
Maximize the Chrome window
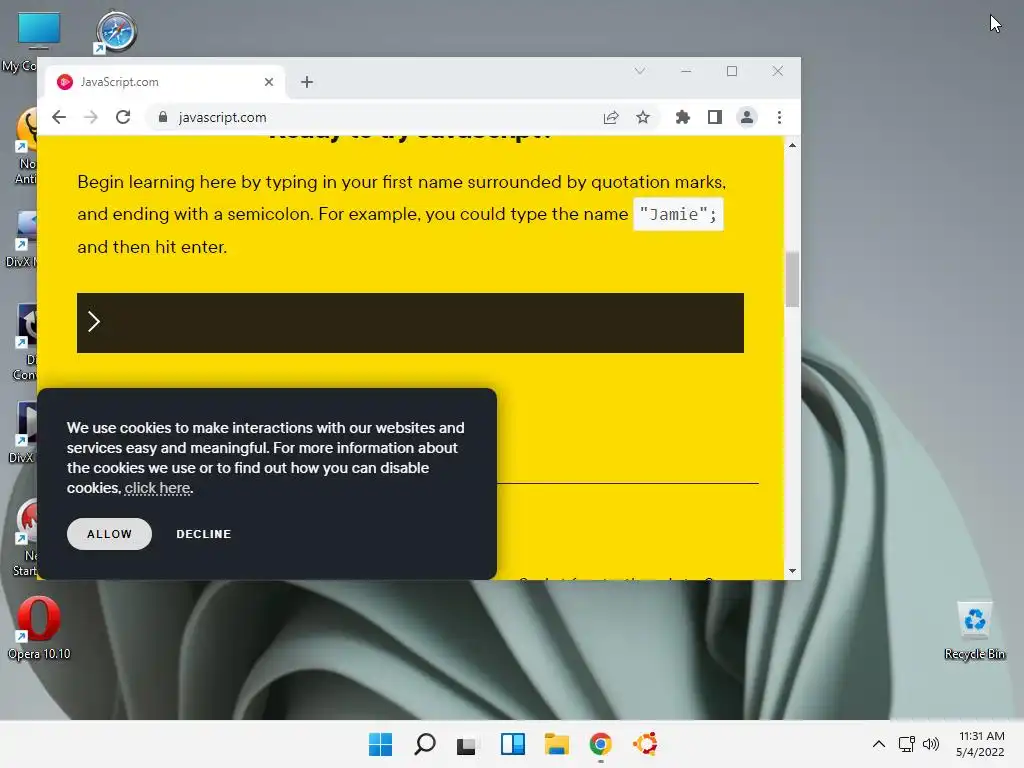pyautogui.click(x=731, y=71)
